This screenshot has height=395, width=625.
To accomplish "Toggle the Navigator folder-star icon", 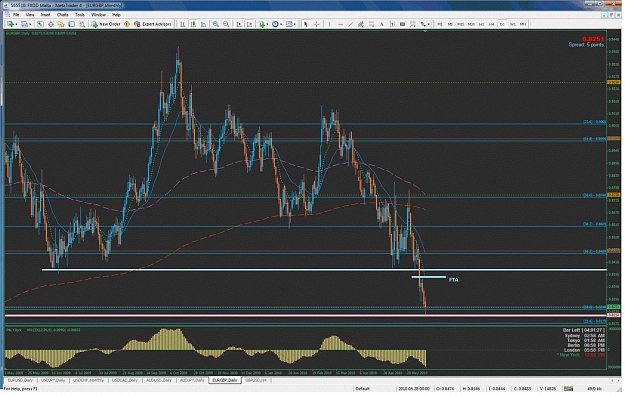I will point(61,24).
